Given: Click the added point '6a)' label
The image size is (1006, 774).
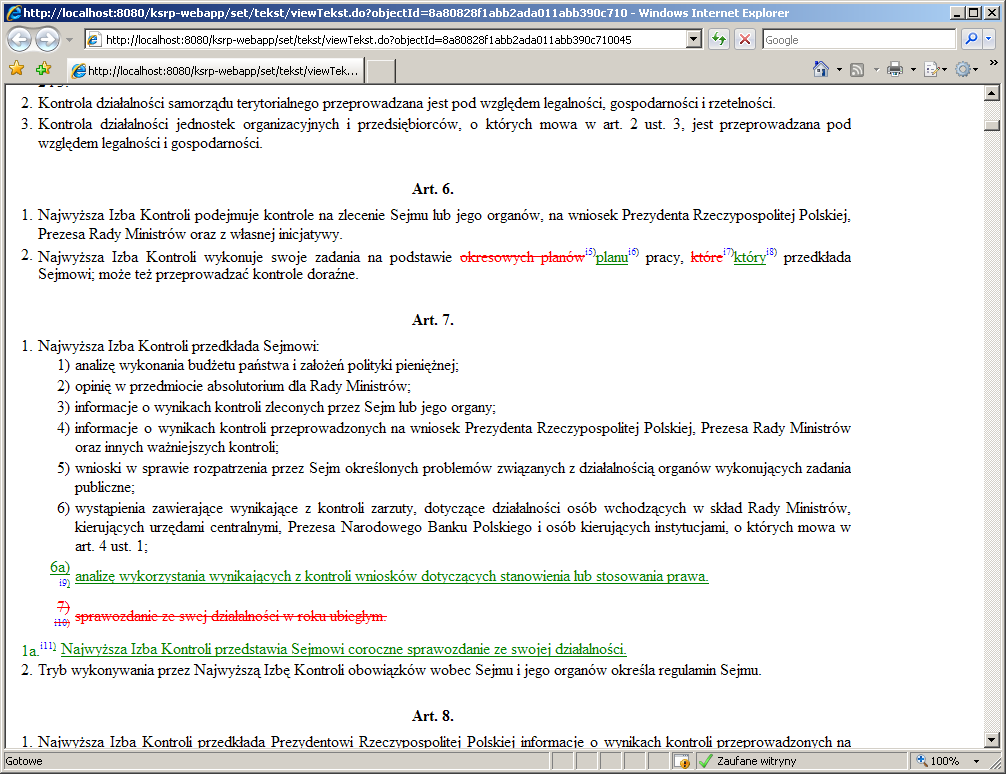Looking at the screenshot, I should click(x=60, y=567).
